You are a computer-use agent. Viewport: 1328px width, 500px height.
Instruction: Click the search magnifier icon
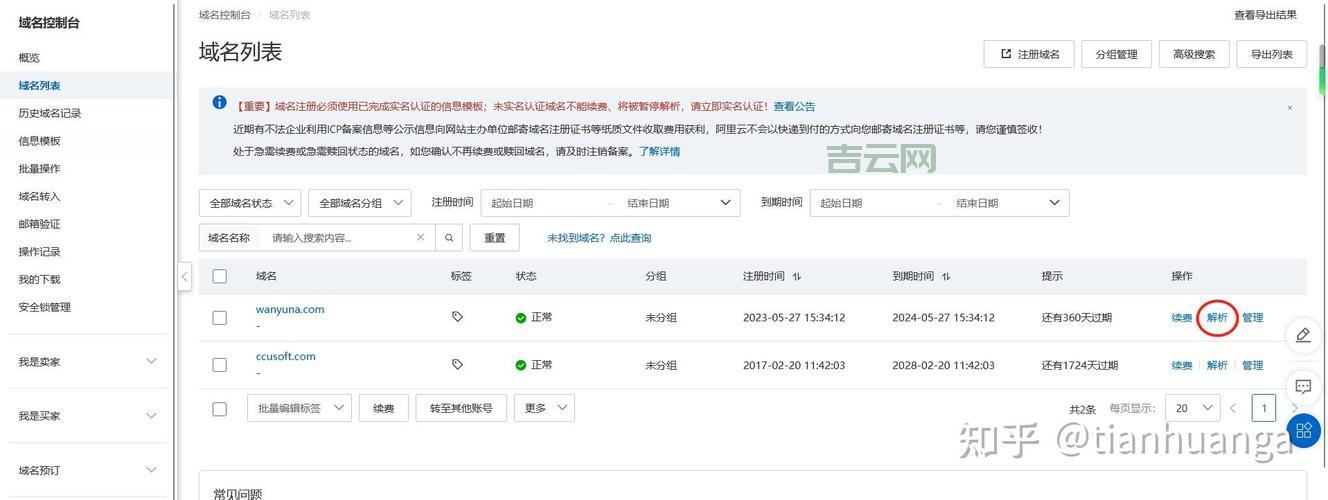pos(449,238)
